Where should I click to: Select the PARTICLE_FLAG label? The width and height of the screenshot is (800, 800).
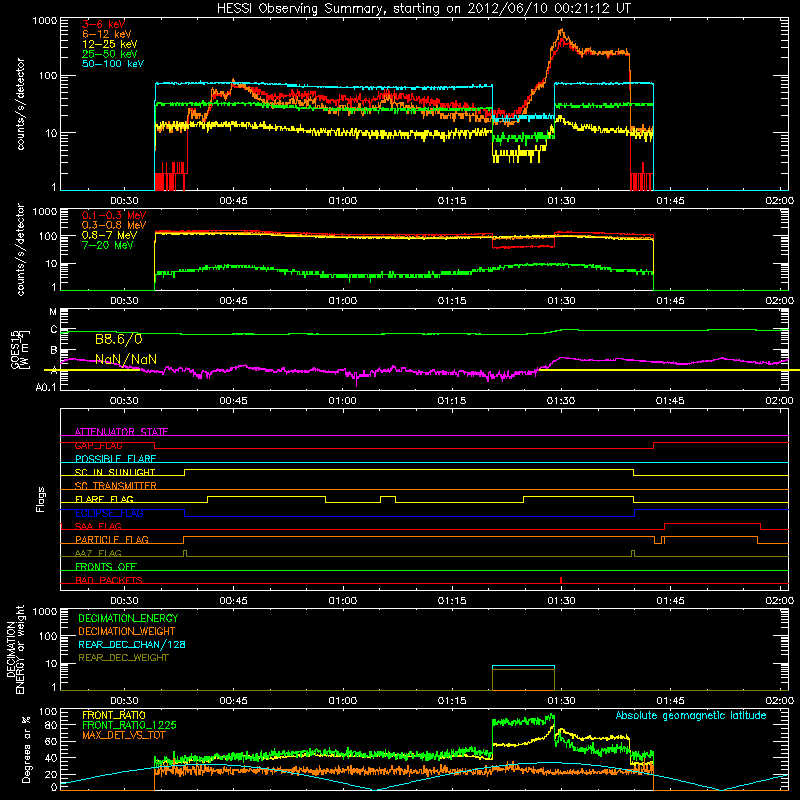point(112,539)
